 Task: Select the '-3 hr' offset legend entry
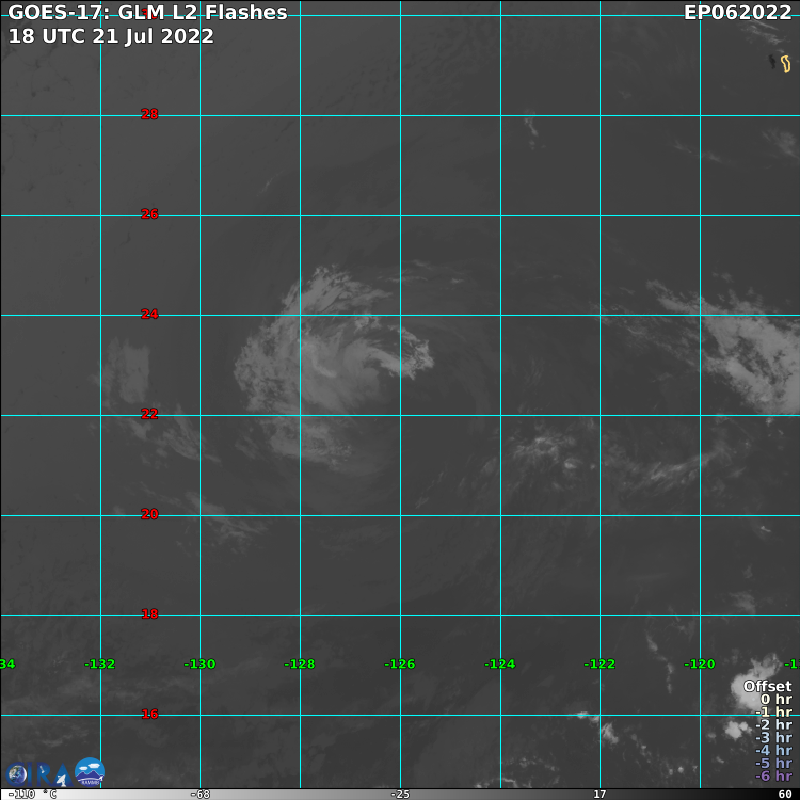coord(773,738)
